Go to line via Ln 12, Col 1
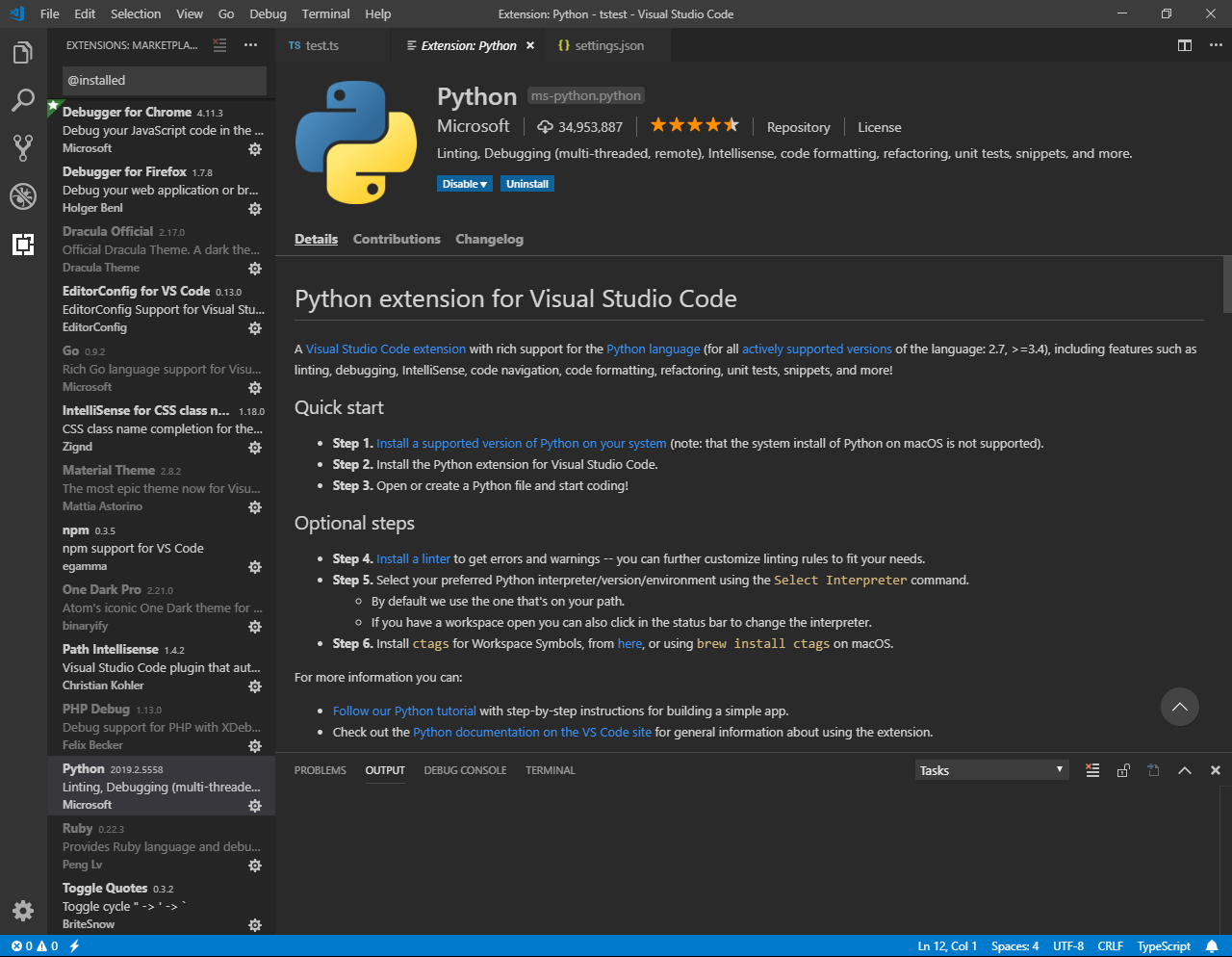1232x957 pixels. [x=947, y=946]
